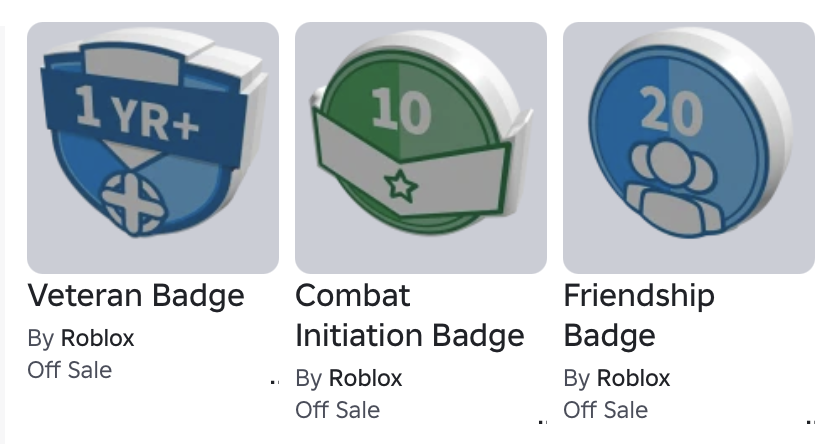Click Off Sale label under Veteran Badge
Viewport: 838px width, 444px height.
[70, 370]
